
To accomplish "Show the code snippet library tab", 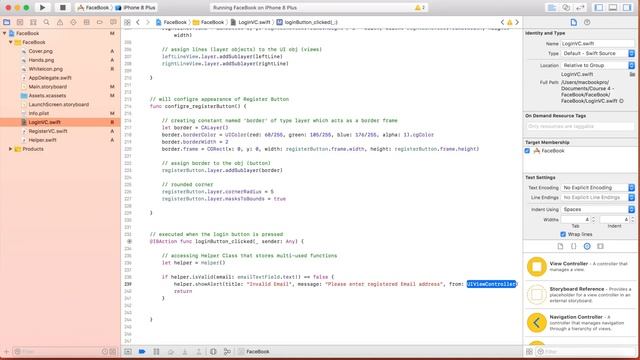I will click(573, 246).
